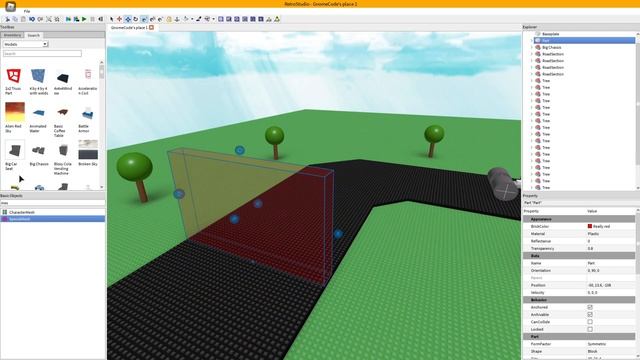Select Baseplate in the Explorer
Image resolution: width=640 pixels, height=360 pixels.
tap(551, 34)
